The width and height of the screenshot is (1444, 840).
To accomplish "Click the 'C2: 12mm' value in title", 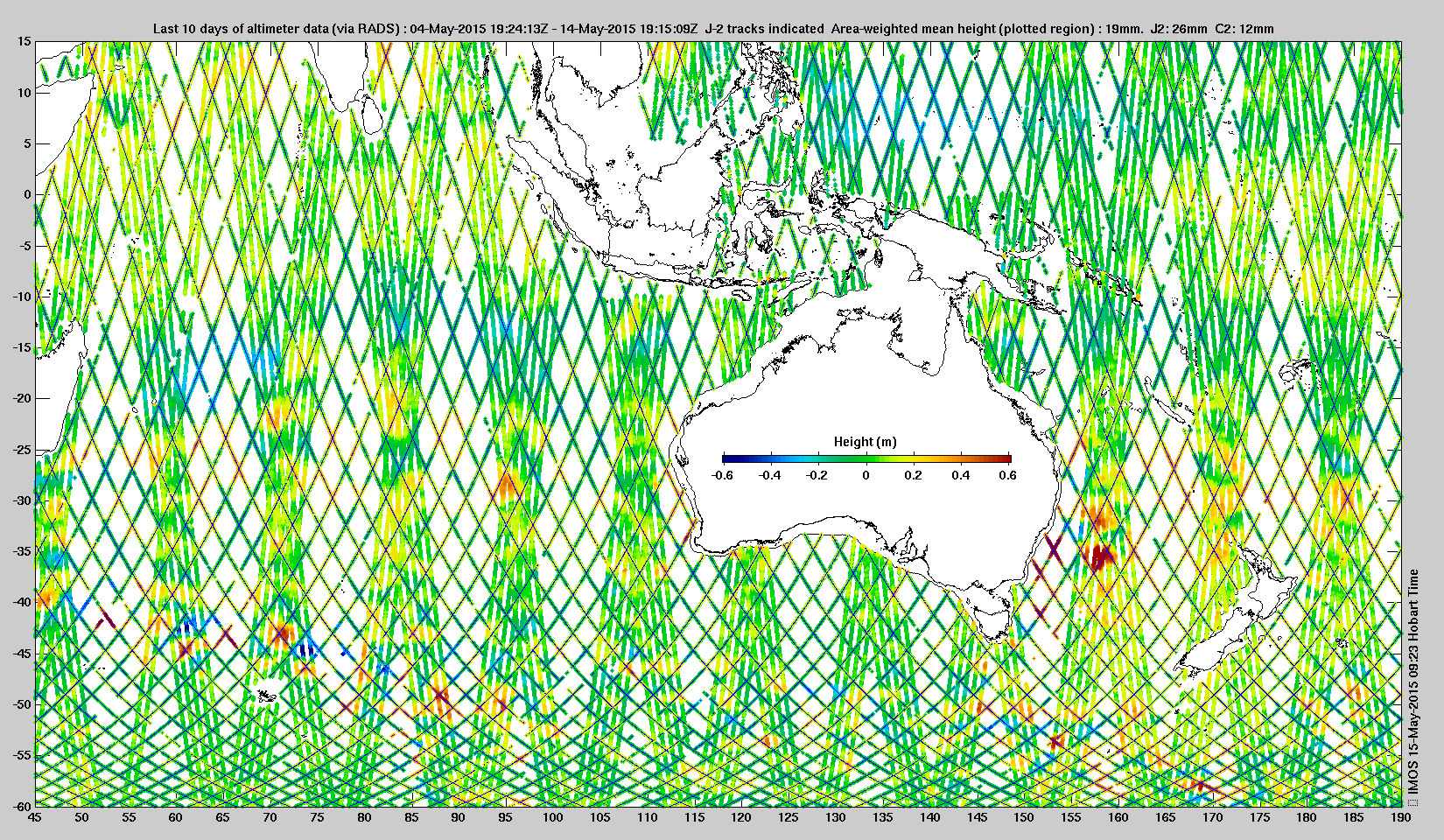I will click(x=1245, y=29).
